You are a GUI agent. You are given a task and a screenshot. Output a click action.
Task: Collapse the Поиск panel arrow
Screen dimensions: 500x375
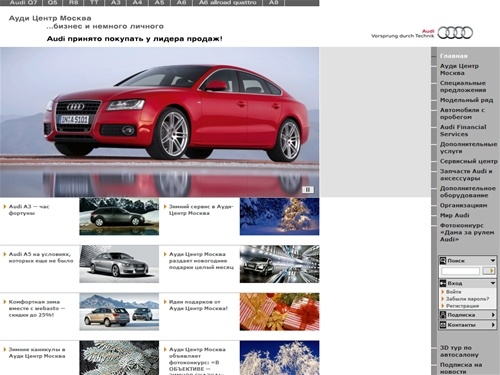[493, 260]
